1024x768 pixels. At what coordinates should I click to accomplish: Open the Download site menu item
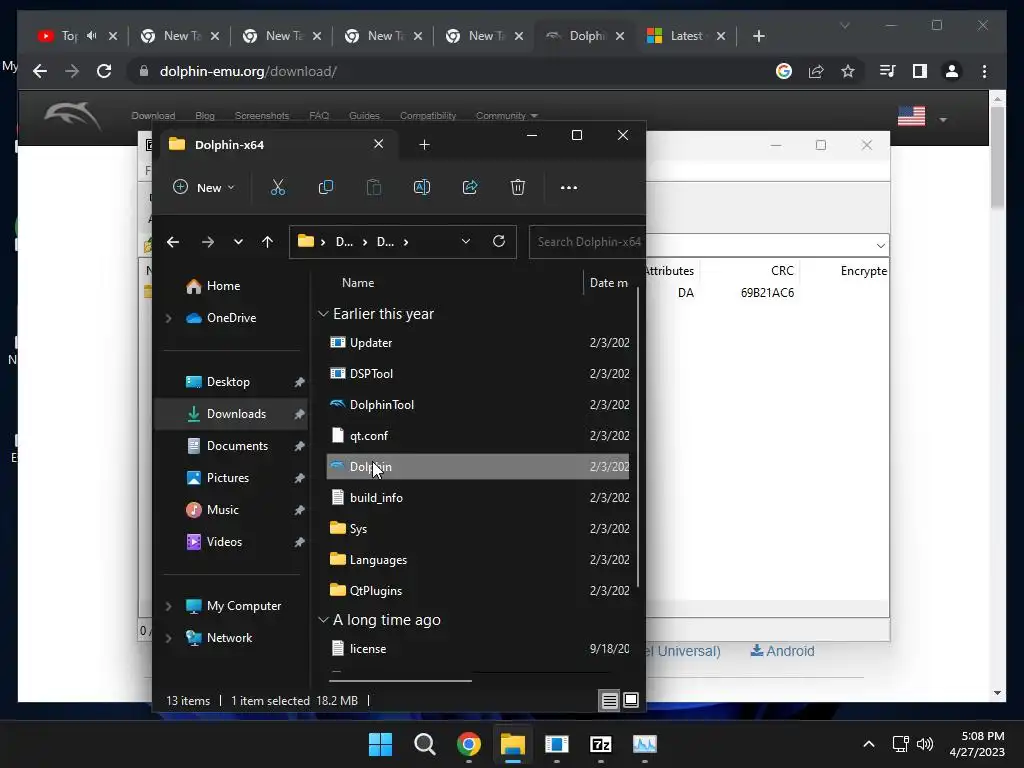pos(153,116)
